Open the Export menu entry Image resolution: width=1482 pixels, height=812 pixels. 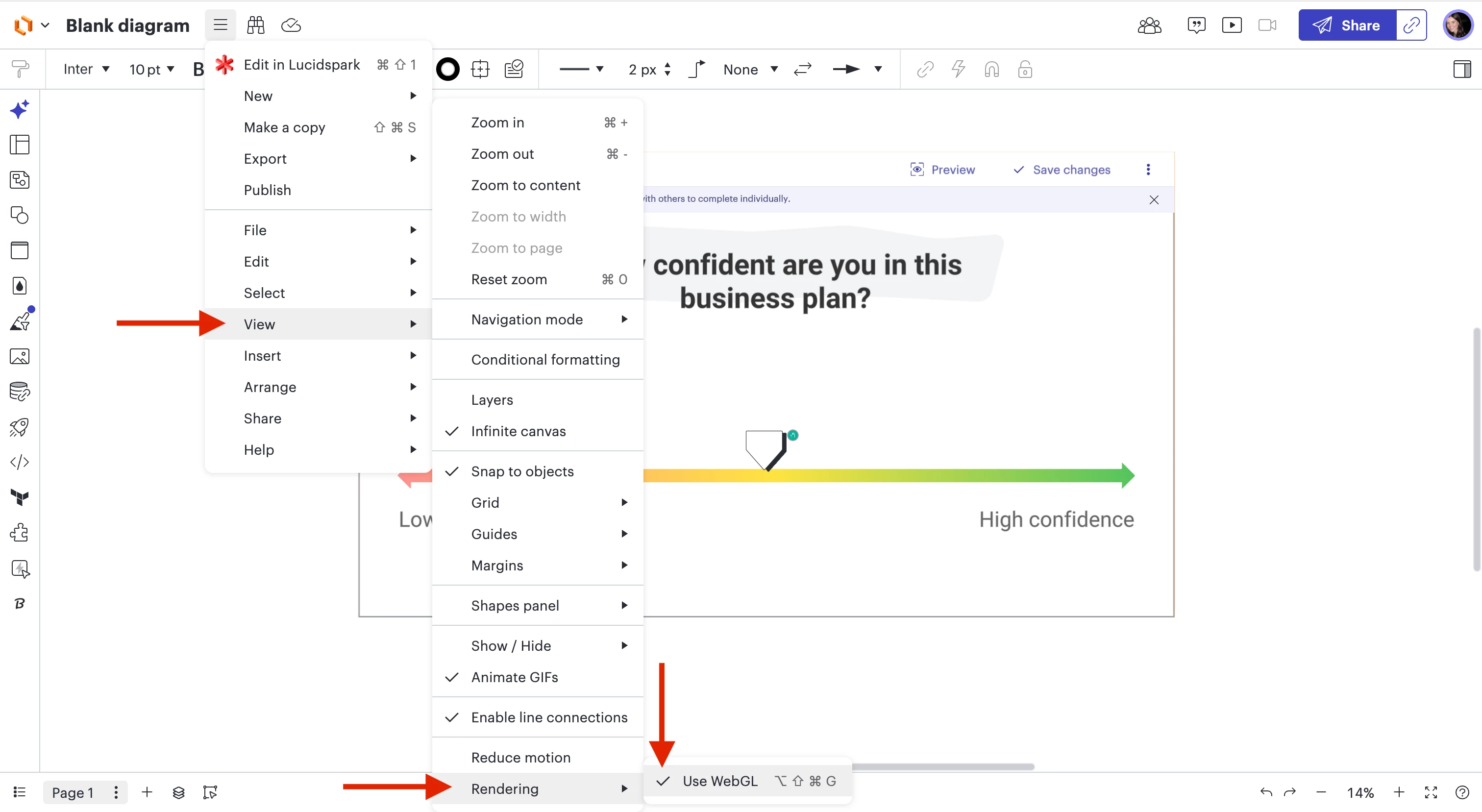pos(265,159)
